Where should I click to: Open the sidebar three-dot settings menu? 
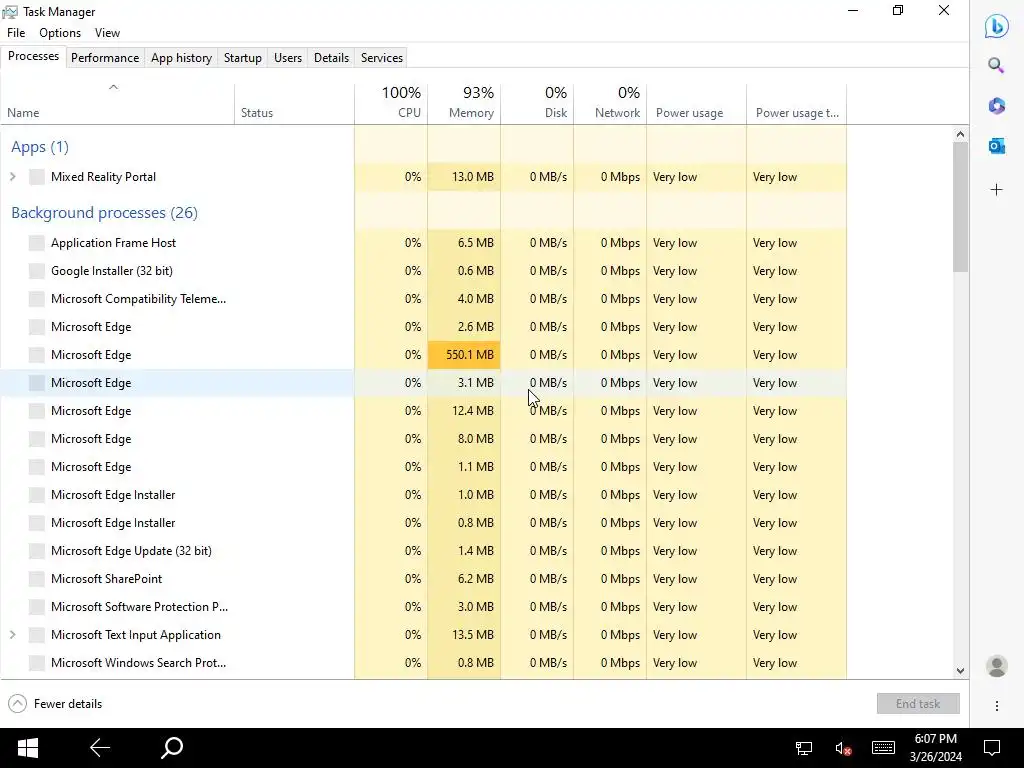pos(997,706)
